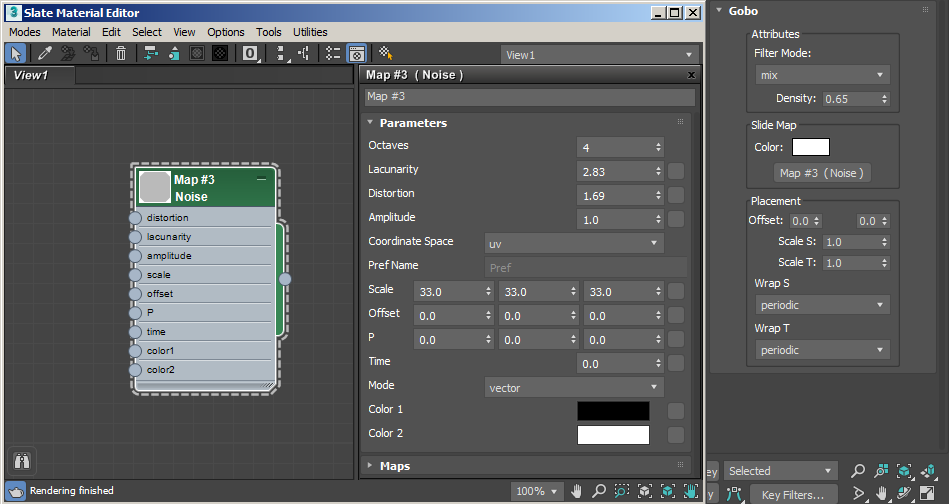Click Zoom Extents in Slate navigator
This screenshot has width=949, height=504.
(x=645, y=491)
